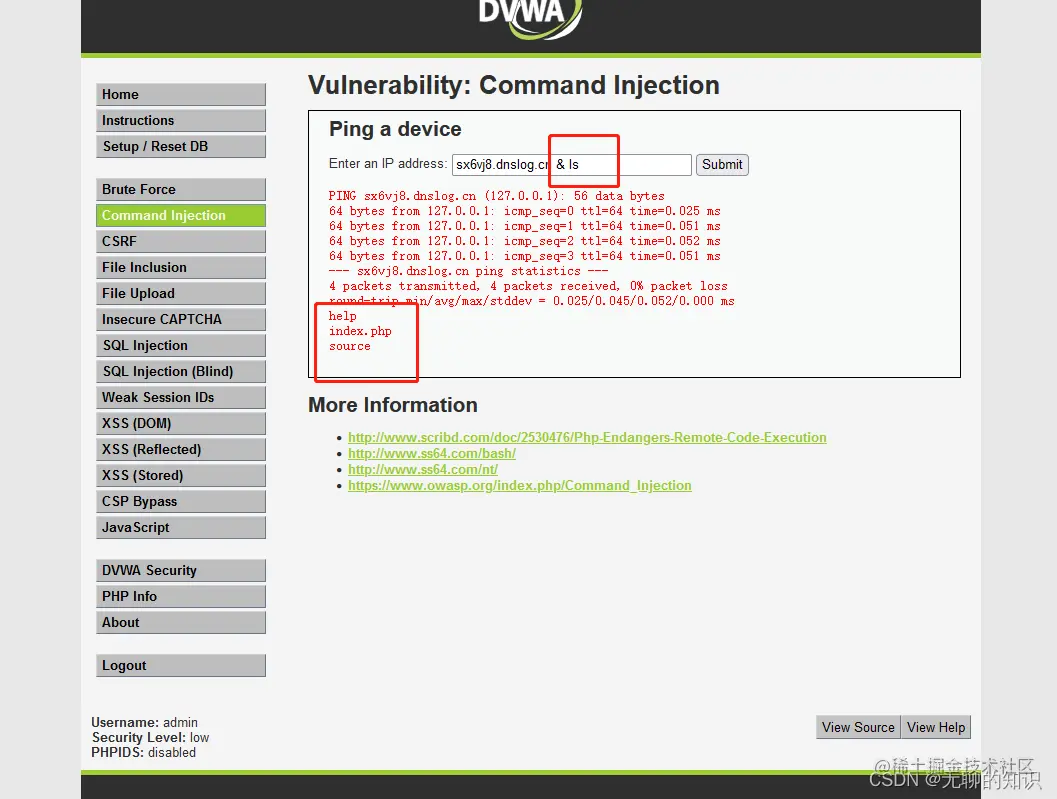Image resolution: width=1057 pixels, height=799 pixels.
Task: Open the About page
Action: 181,622
